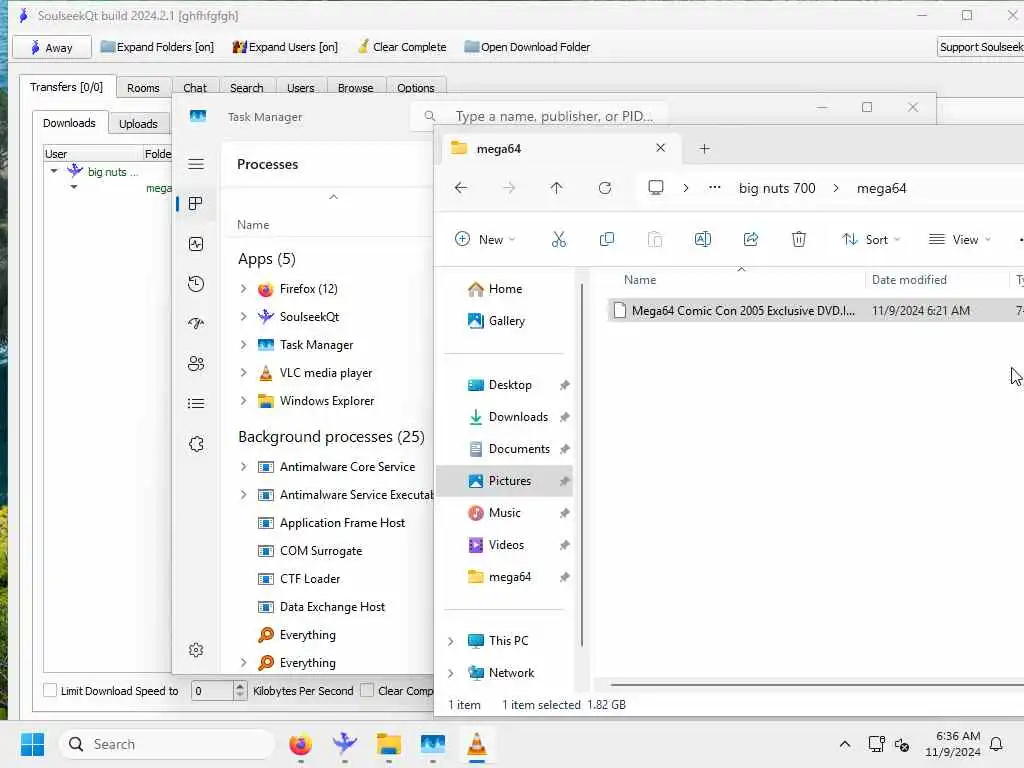Switch to Options tab in Soulseek
Image resolution: width=1024 pixels, height=768 pixels.
click(415, 88)
